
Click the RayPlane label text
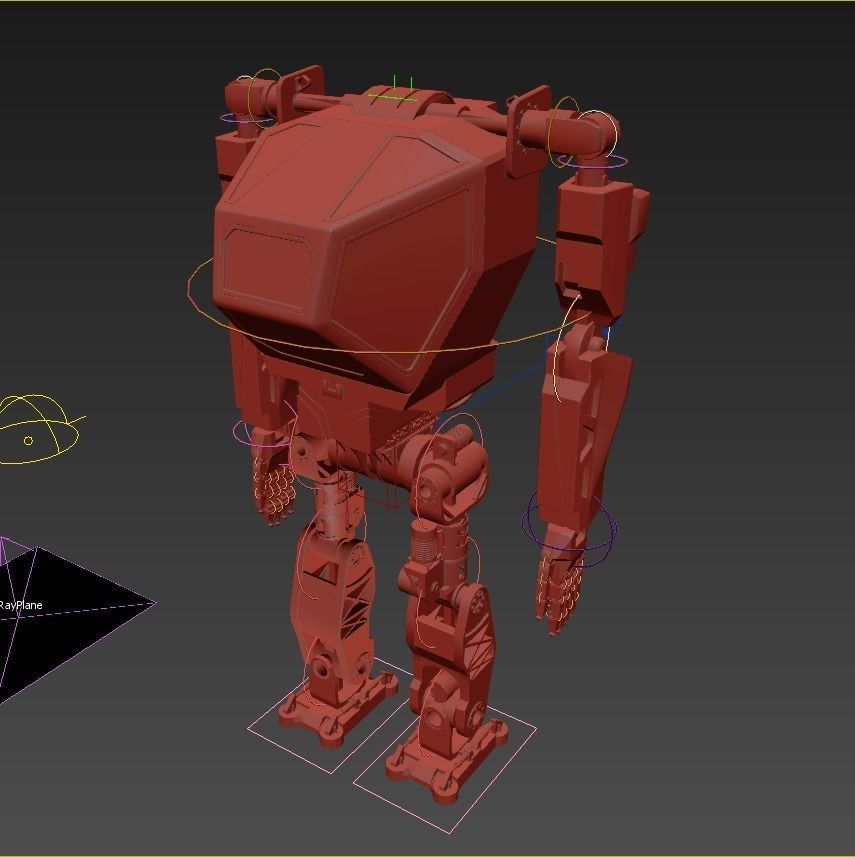point(21,605)
